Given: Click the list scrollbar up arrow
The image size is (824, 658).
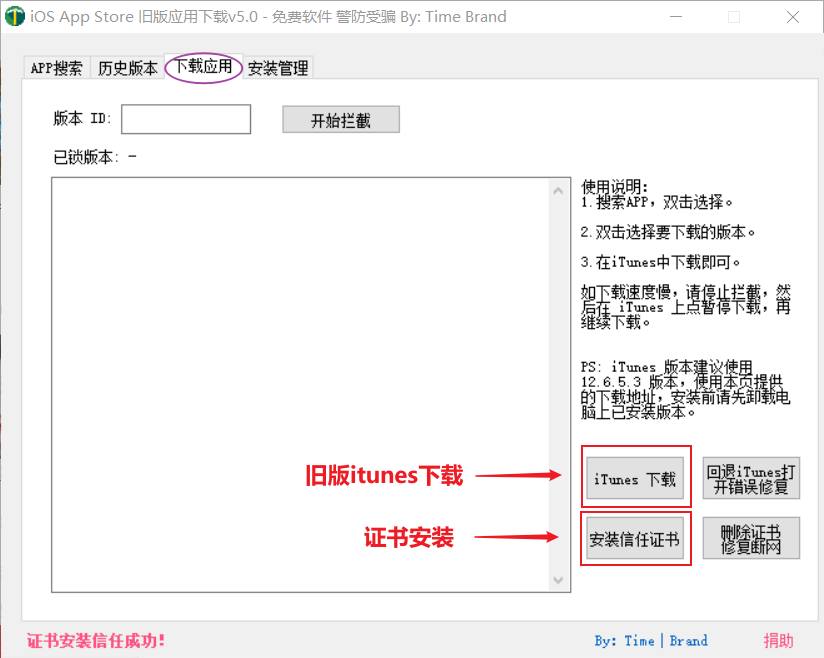Looking at the screenshot, I should (x=559, y=191).
